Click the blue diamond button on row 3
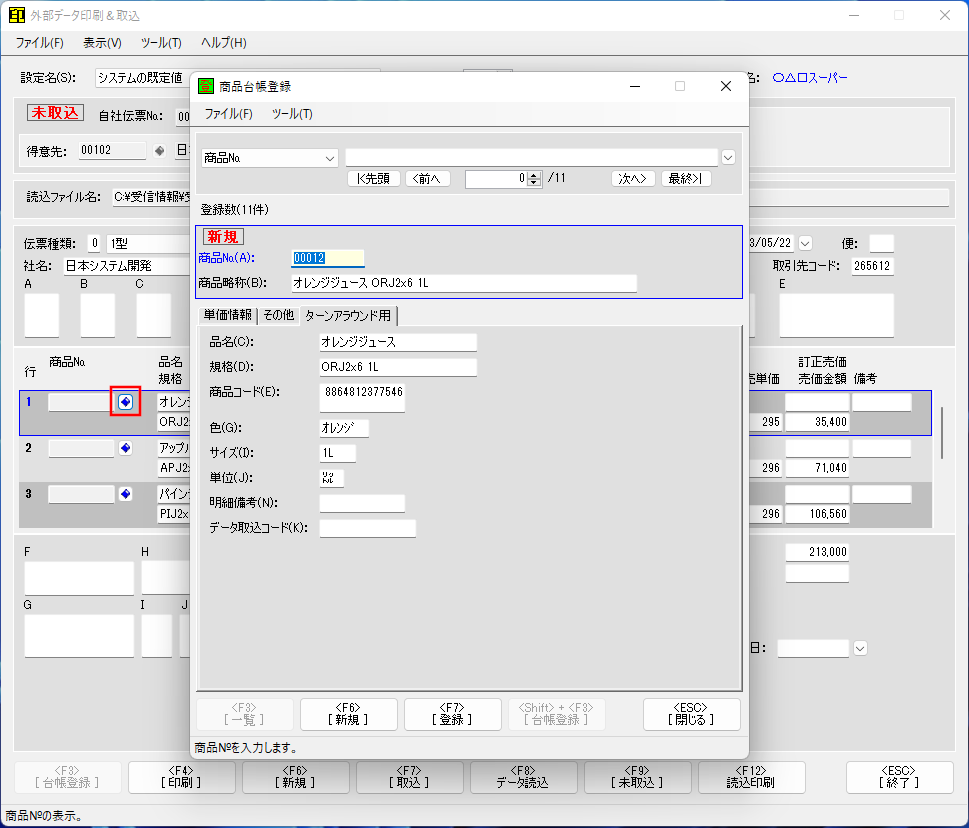 (x=125, y=494)
